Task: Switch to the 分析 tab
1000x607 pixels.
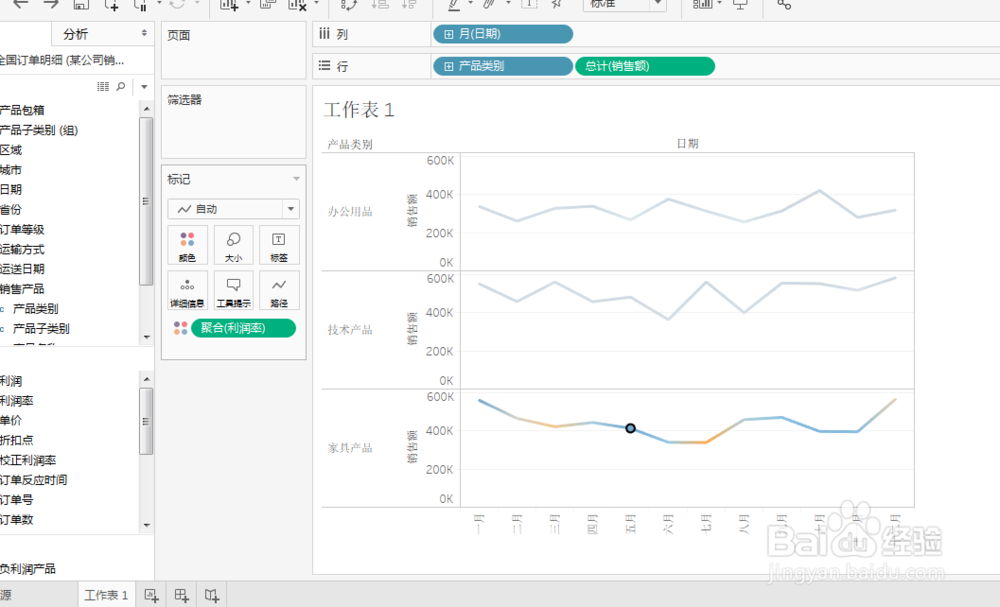Action: [76, 34]
